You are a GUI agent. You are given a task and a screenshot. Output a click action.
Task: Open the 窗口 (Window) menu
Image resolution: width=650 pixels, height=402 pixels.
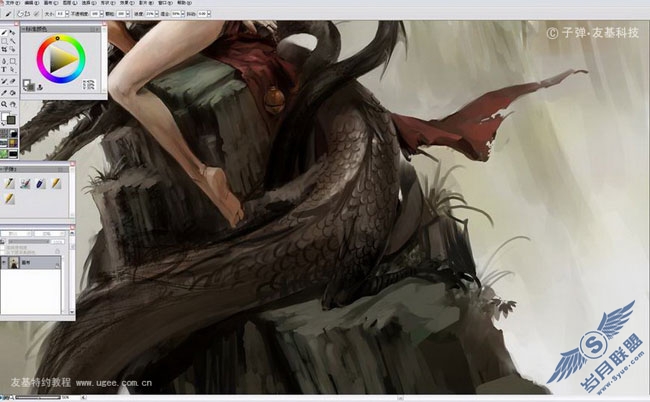[165, 3]
